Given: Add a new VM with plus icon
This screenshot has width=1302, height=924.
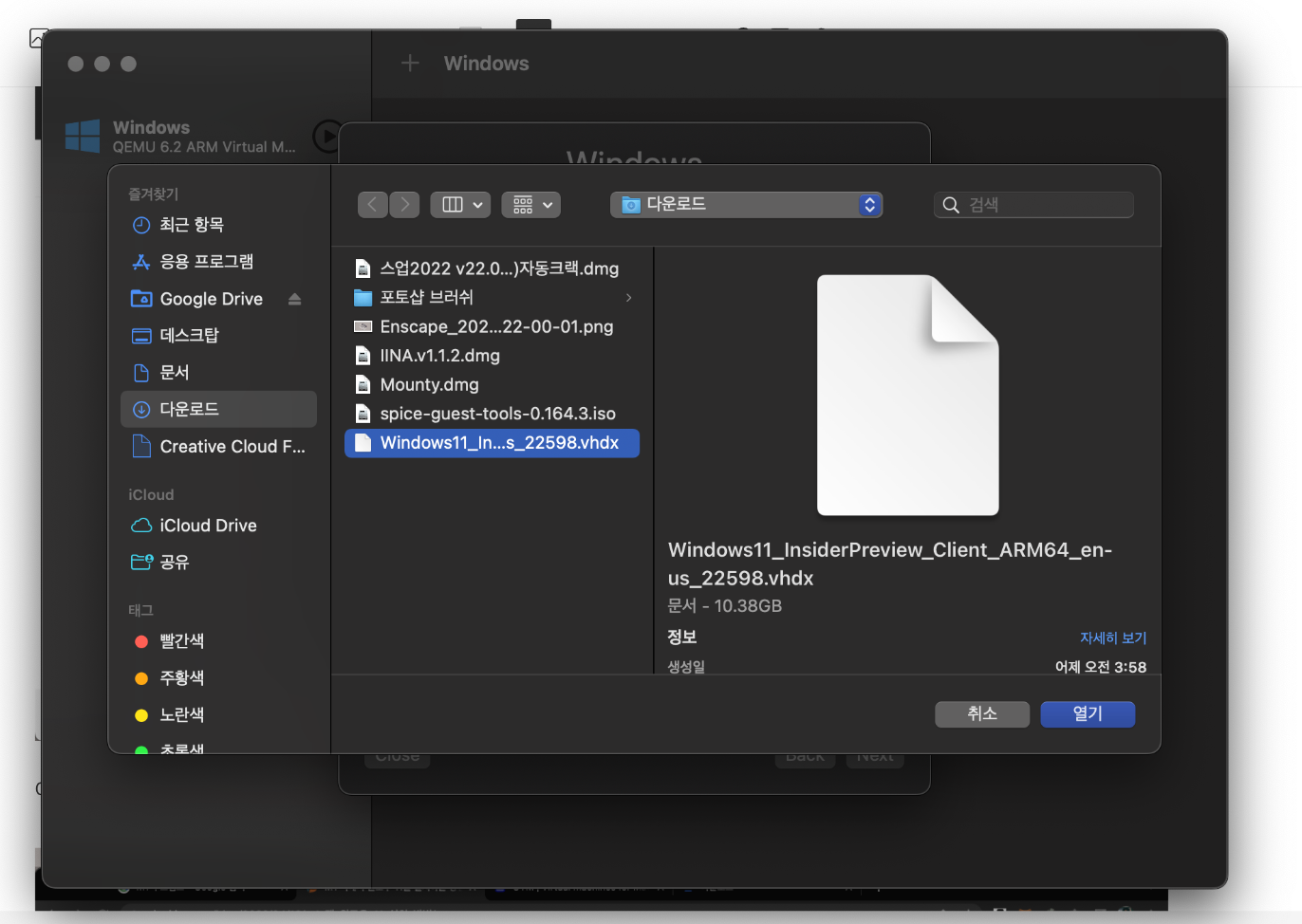Looking at the screenshot, I should [x=410, y=64].
